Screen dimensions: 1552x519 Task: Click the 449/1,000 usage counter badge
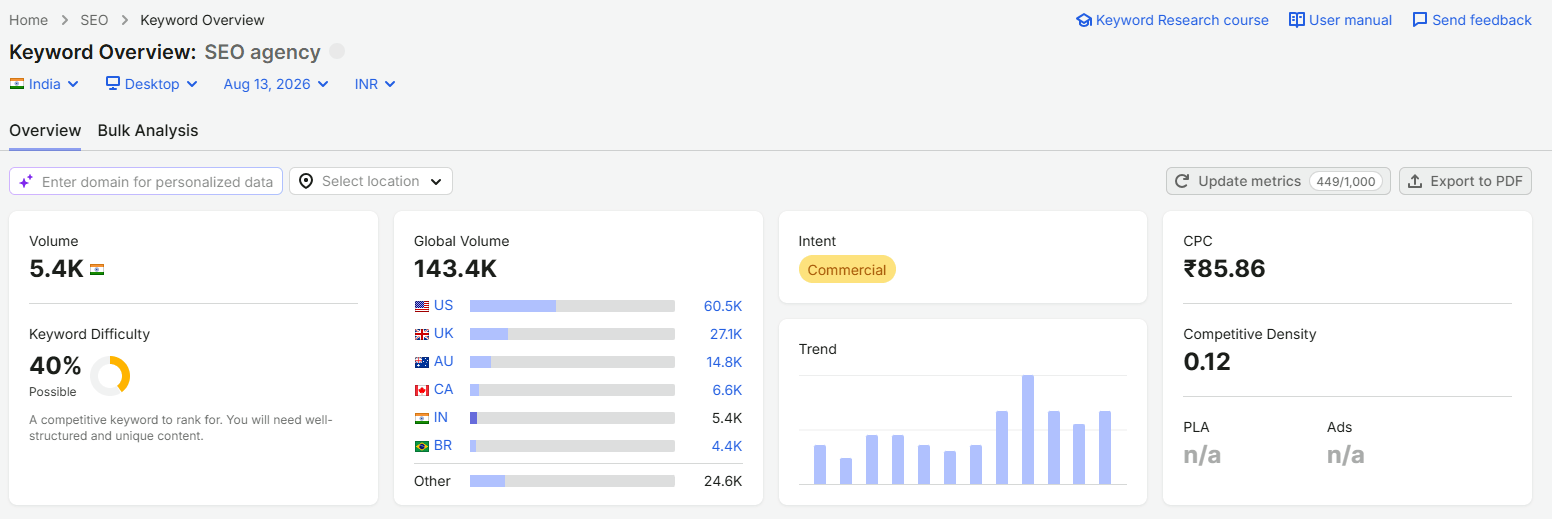point(1347,181)
